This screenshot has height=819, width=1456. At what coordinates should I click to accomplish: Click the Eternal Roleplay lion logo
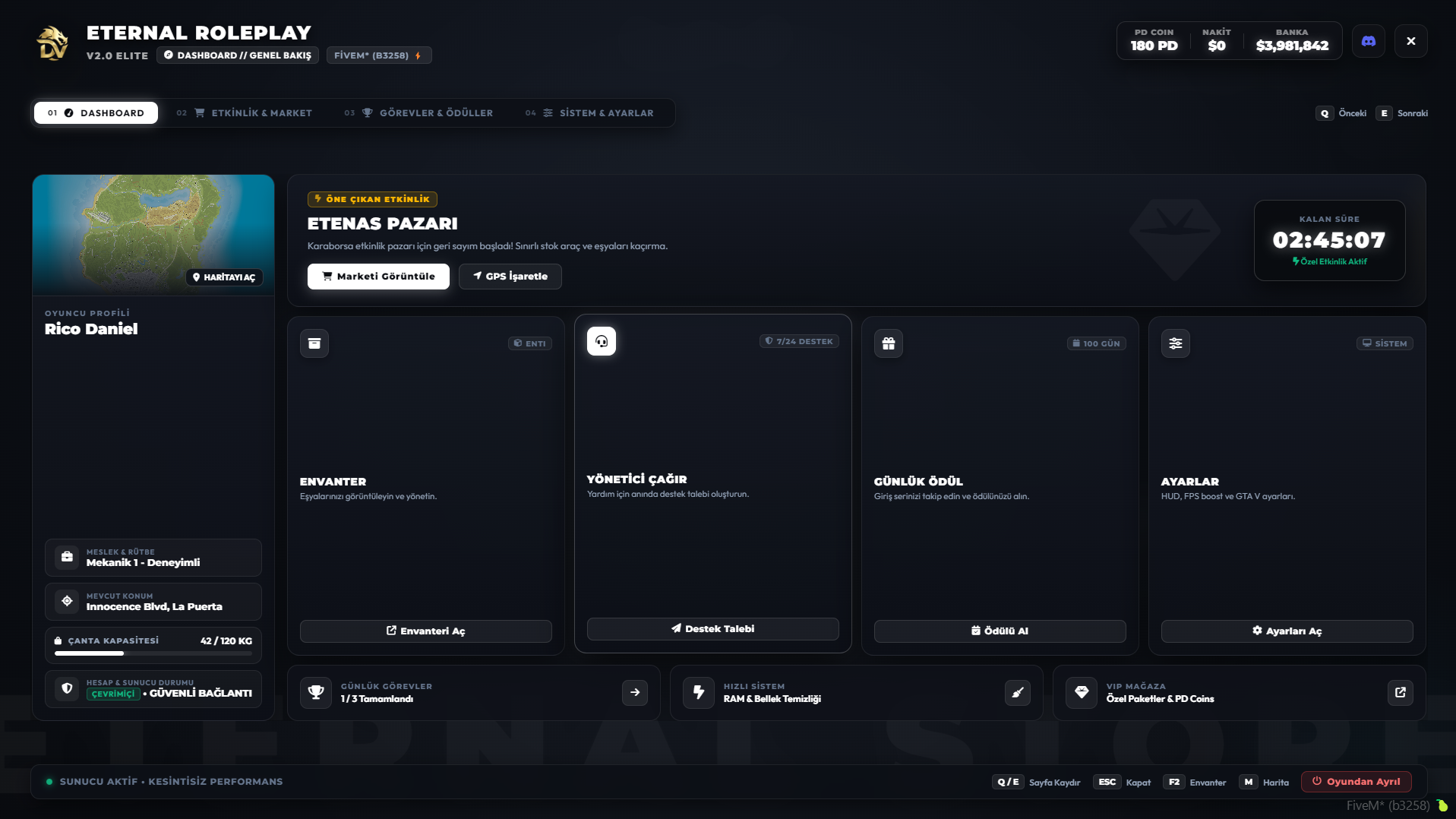52,43
